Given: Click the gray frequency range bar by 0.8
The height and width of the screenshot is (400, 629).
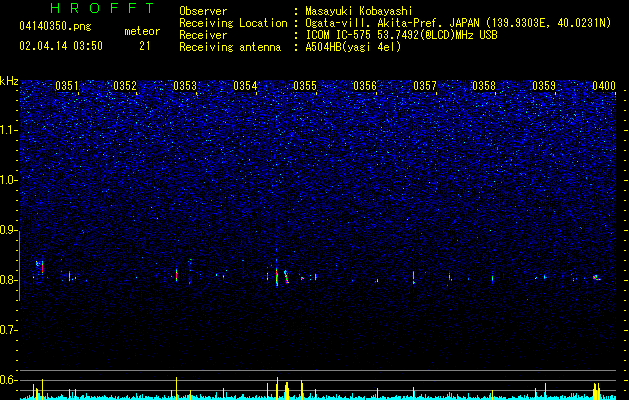Looking at the screenshot, I should 20,266.
